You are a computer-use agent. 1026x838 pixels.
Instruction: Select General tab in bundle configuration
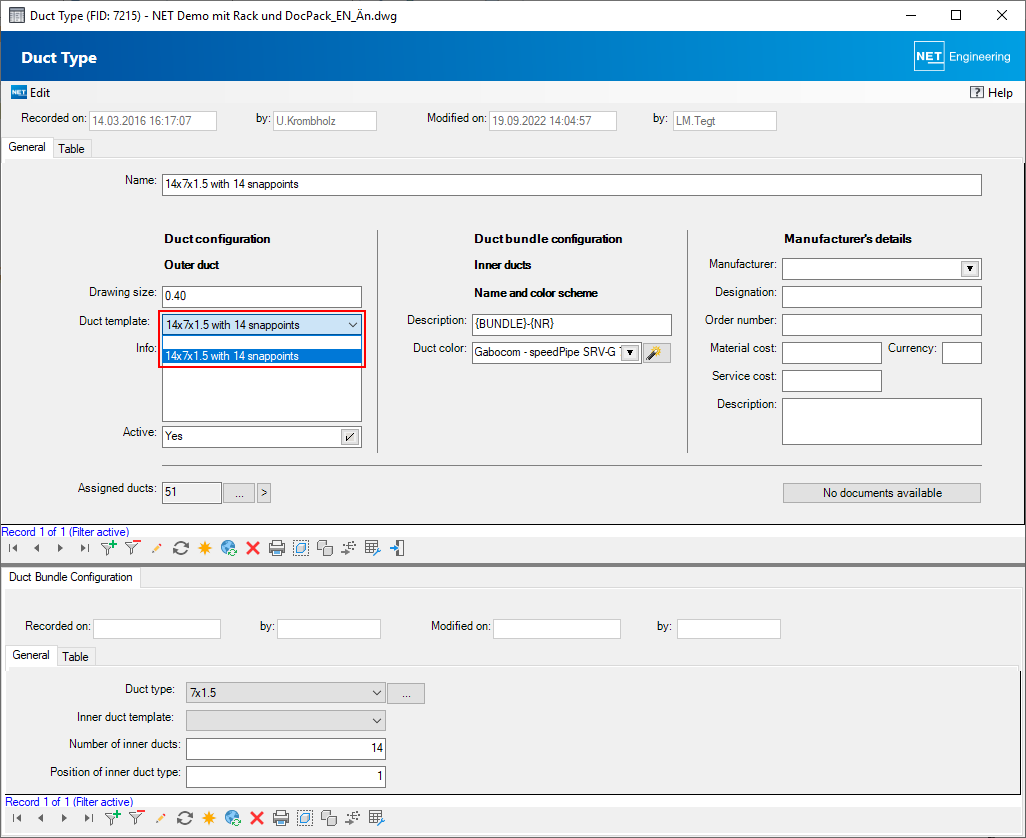pyautogui.click(x=31, y=655)
